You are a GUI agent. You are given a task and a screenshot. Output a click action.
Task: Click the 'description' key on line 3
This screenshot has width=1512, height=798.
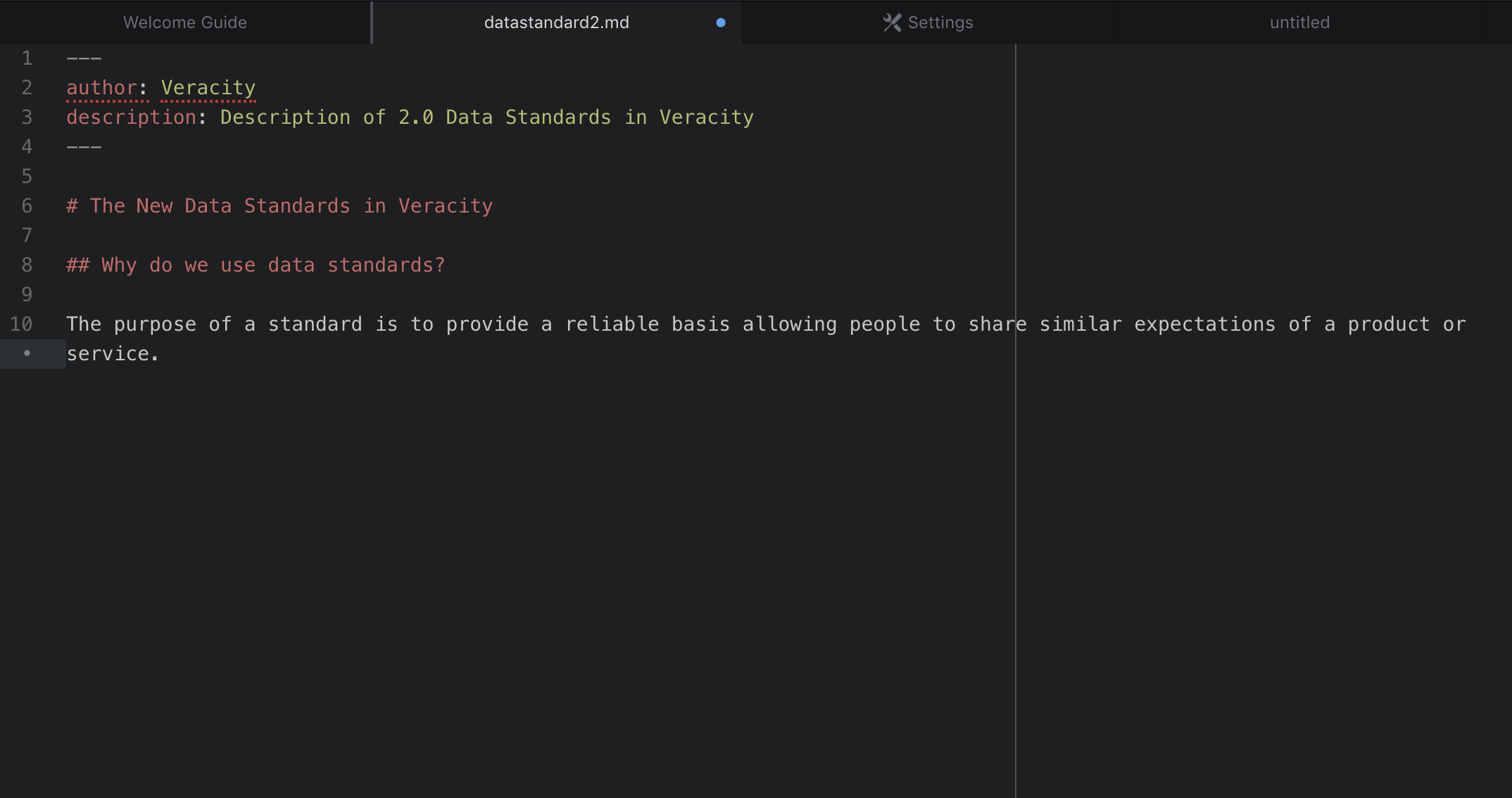point(131,117)
